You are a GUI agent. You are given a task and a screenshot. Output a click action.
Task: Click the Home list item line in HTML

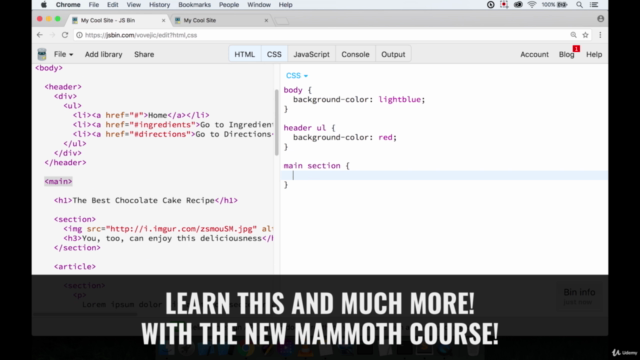(x=141, y=115)
